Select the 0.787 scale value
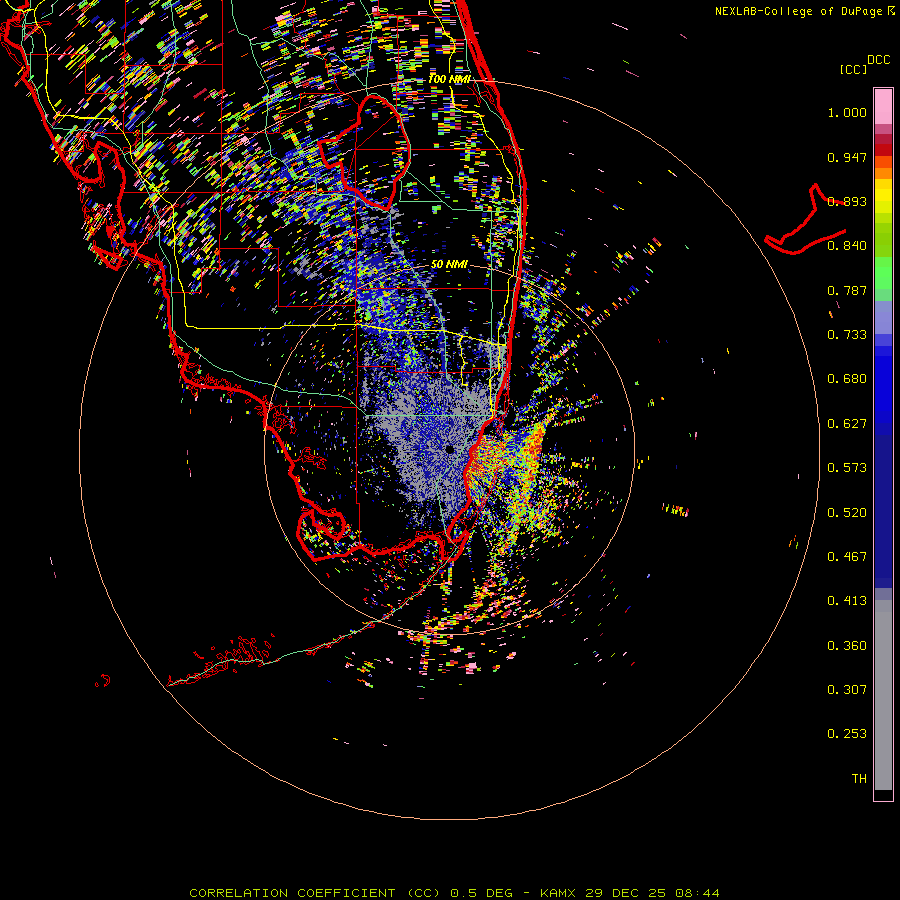 coord(847,290)
